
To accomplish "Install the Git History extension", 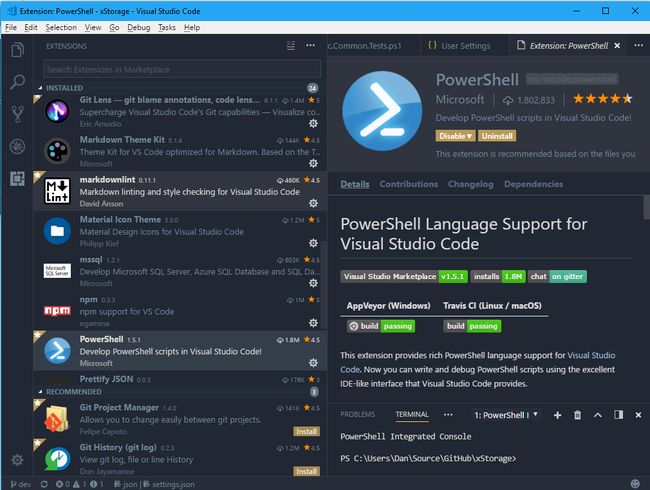I will click(x=307, y=471).
